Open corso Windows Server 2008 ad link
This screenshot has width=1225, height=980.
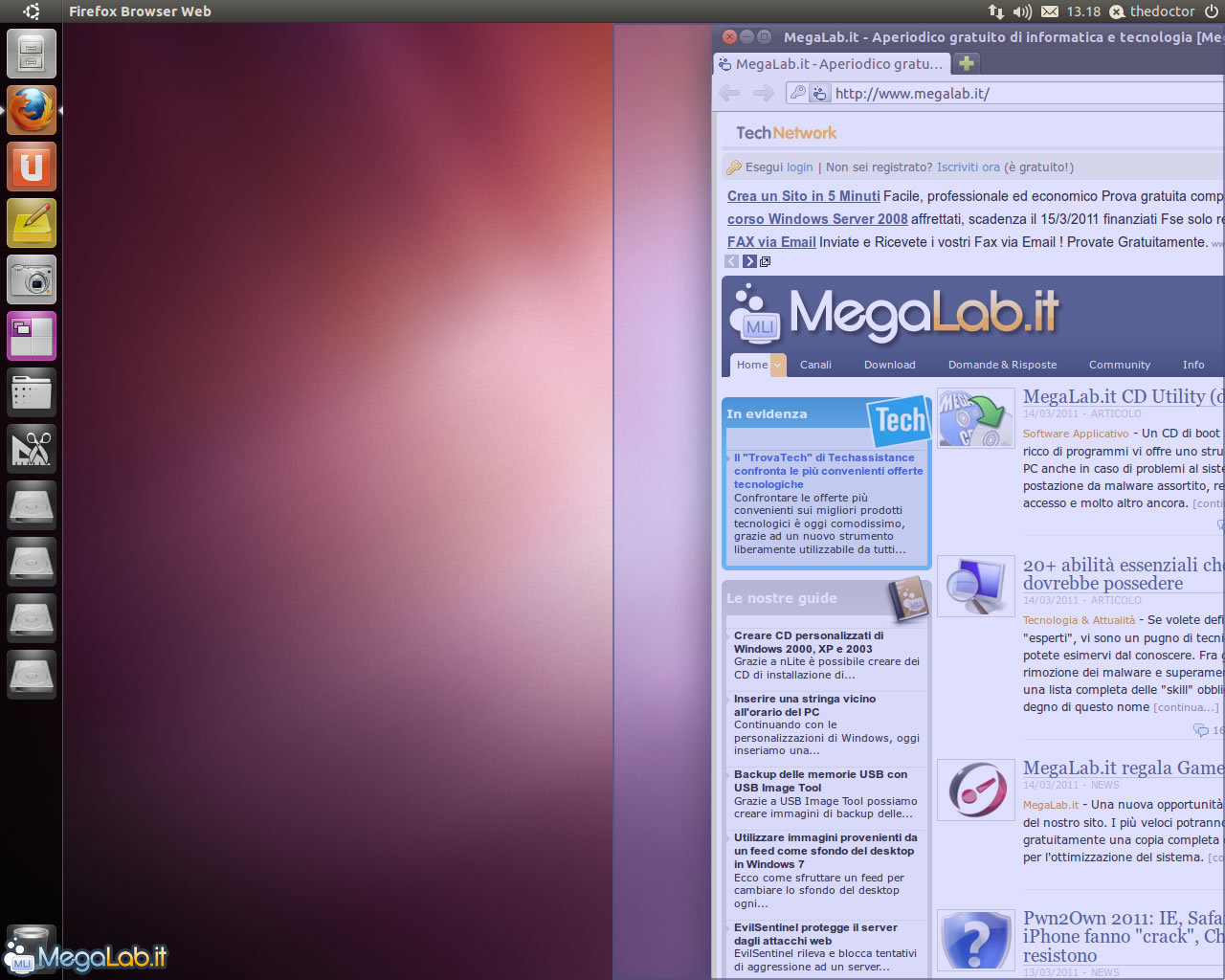pos(817,219)
